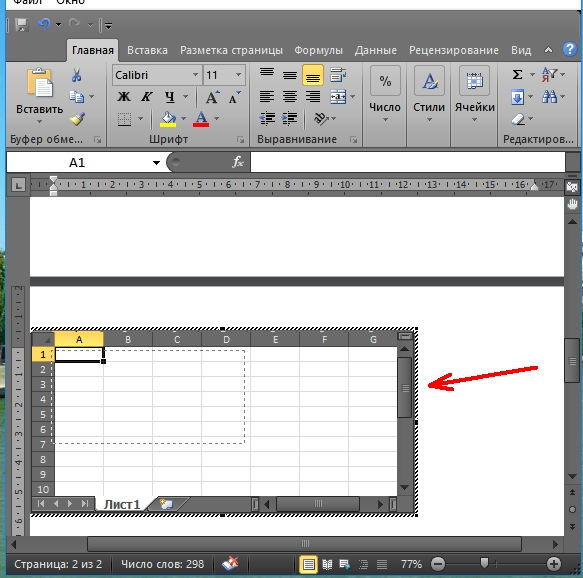Click the Wrap Text icon
The width and height of the screenshot is (583, 578).
(338, 75)
